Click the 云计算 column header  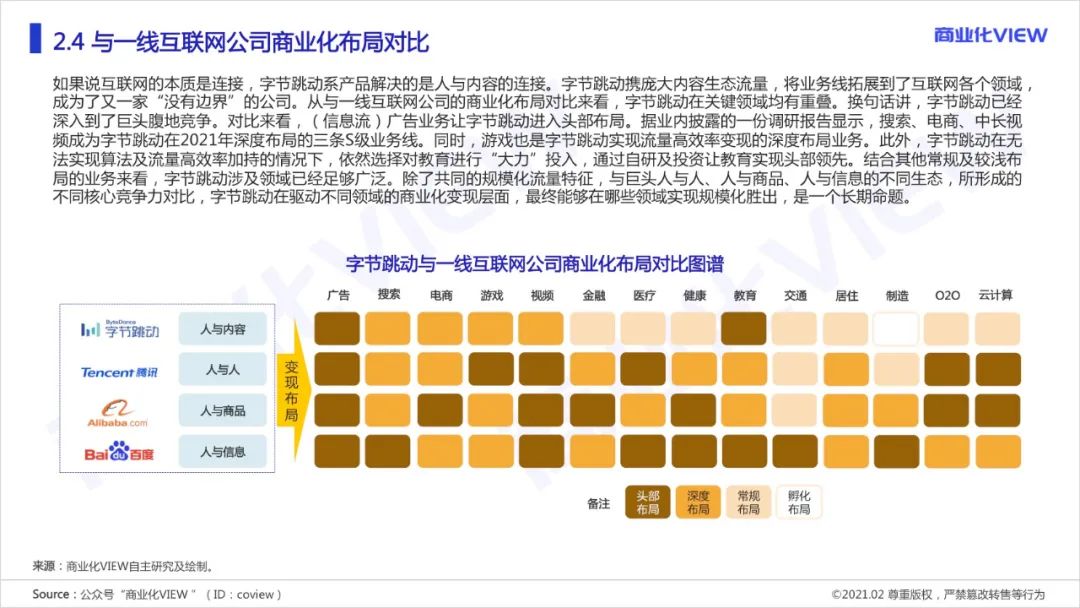coord(996,295)
